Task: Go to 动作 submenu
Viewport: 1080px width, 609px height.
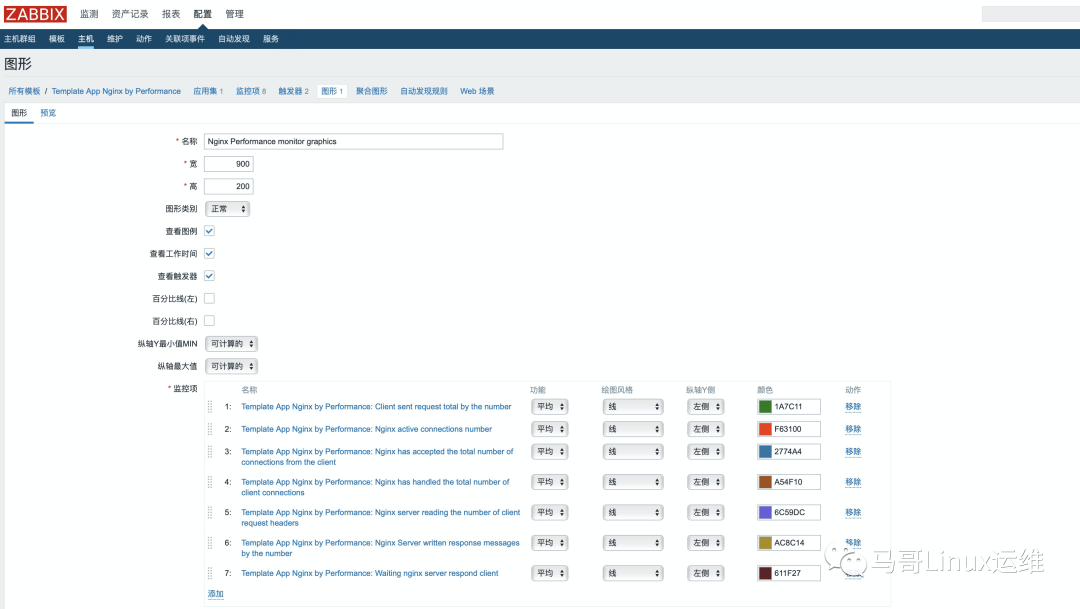Action: tap(144, 39)
